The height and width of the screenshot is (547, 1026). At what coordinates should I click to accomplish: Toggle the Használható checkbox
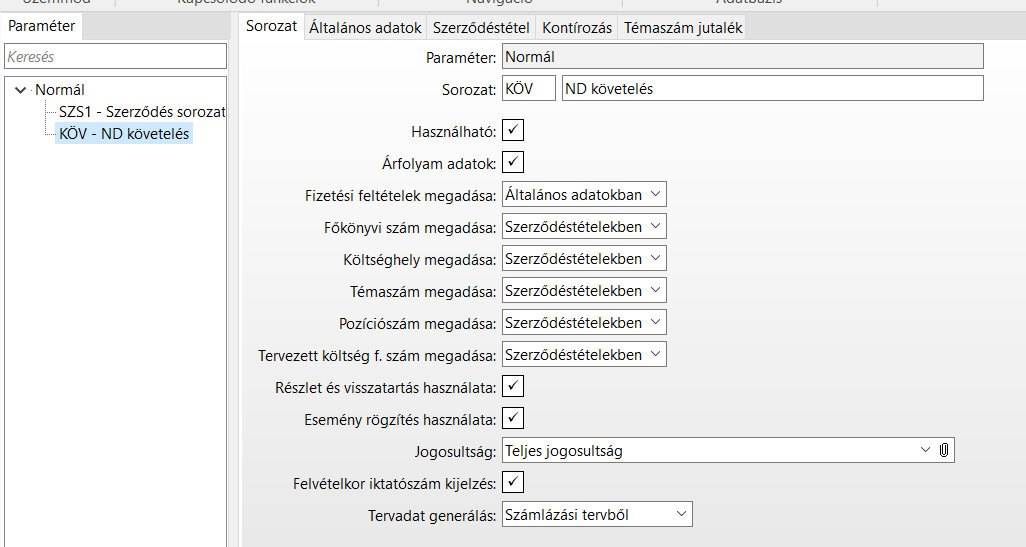coord(513,131)
